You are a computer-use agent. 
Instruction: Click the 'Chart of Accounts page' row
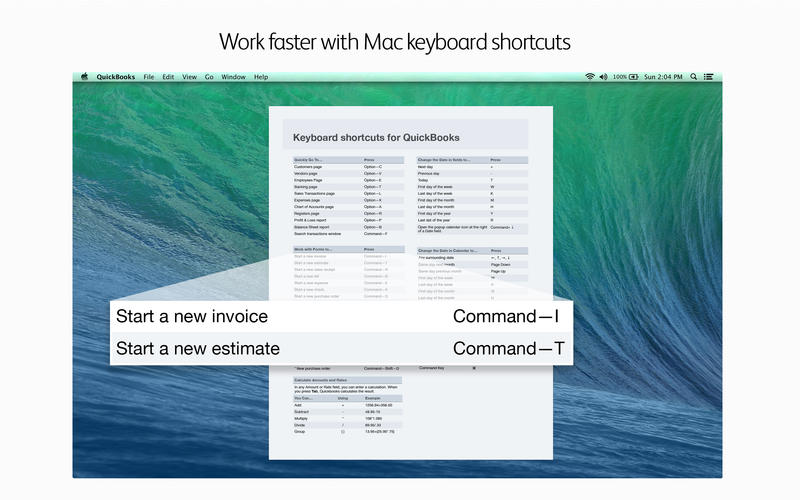pyautogui.click(x=348, y=207)
